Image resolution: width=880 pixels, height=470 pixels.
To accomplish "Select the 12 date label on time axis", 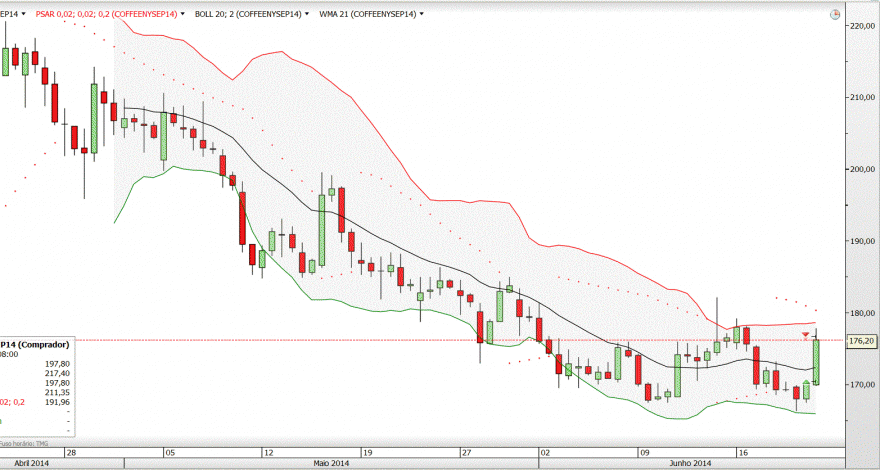I will 268,452.
